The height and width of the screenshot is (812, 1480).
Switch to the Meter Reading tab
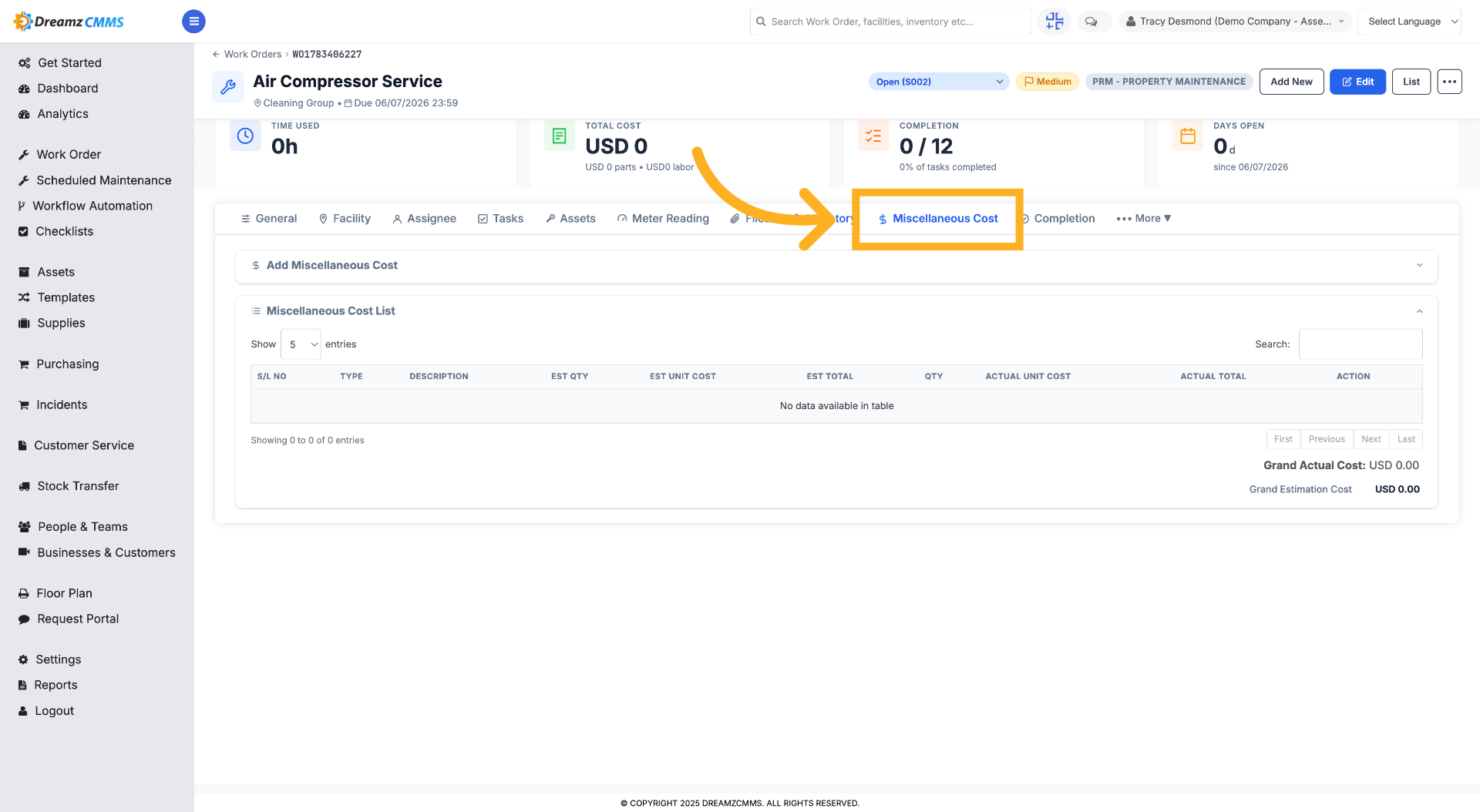pyautogui.click(x=663, y=219)
